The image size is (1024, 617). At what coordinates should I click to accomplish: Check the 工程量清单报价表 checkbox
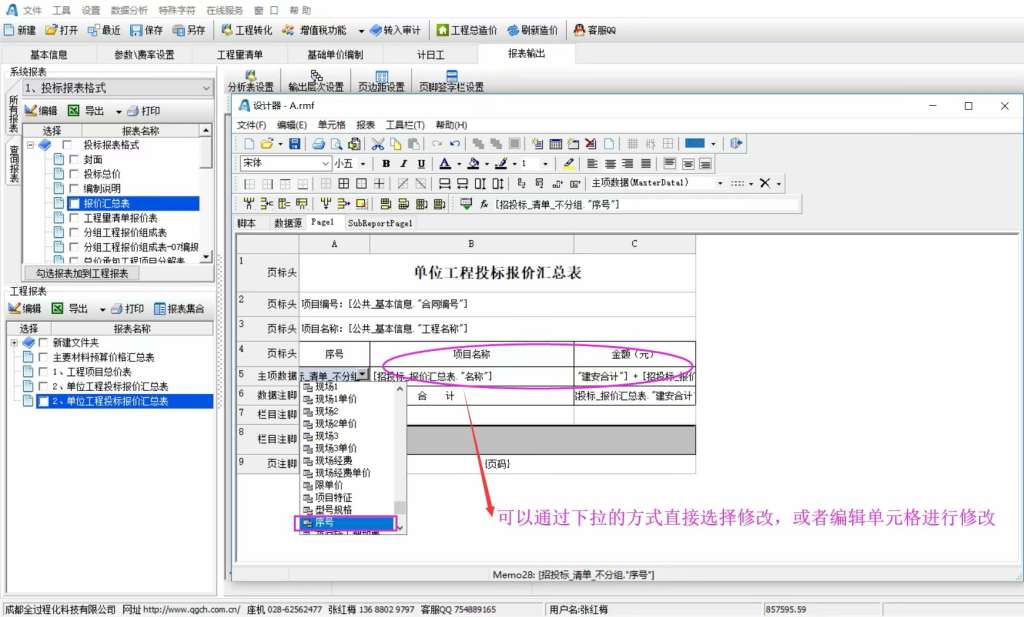(74, 218)
